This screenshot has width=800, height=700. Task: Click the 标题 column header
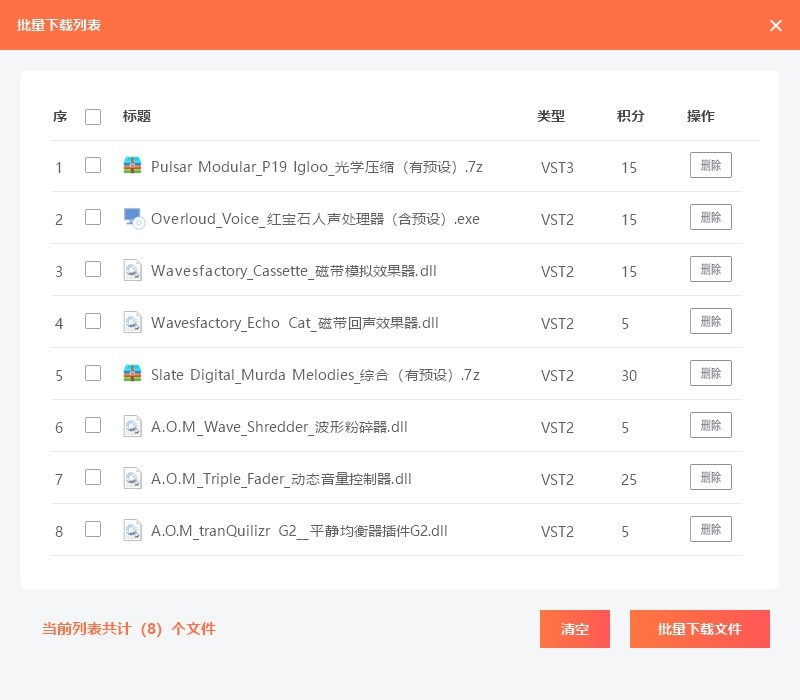(x=137, y=116)
